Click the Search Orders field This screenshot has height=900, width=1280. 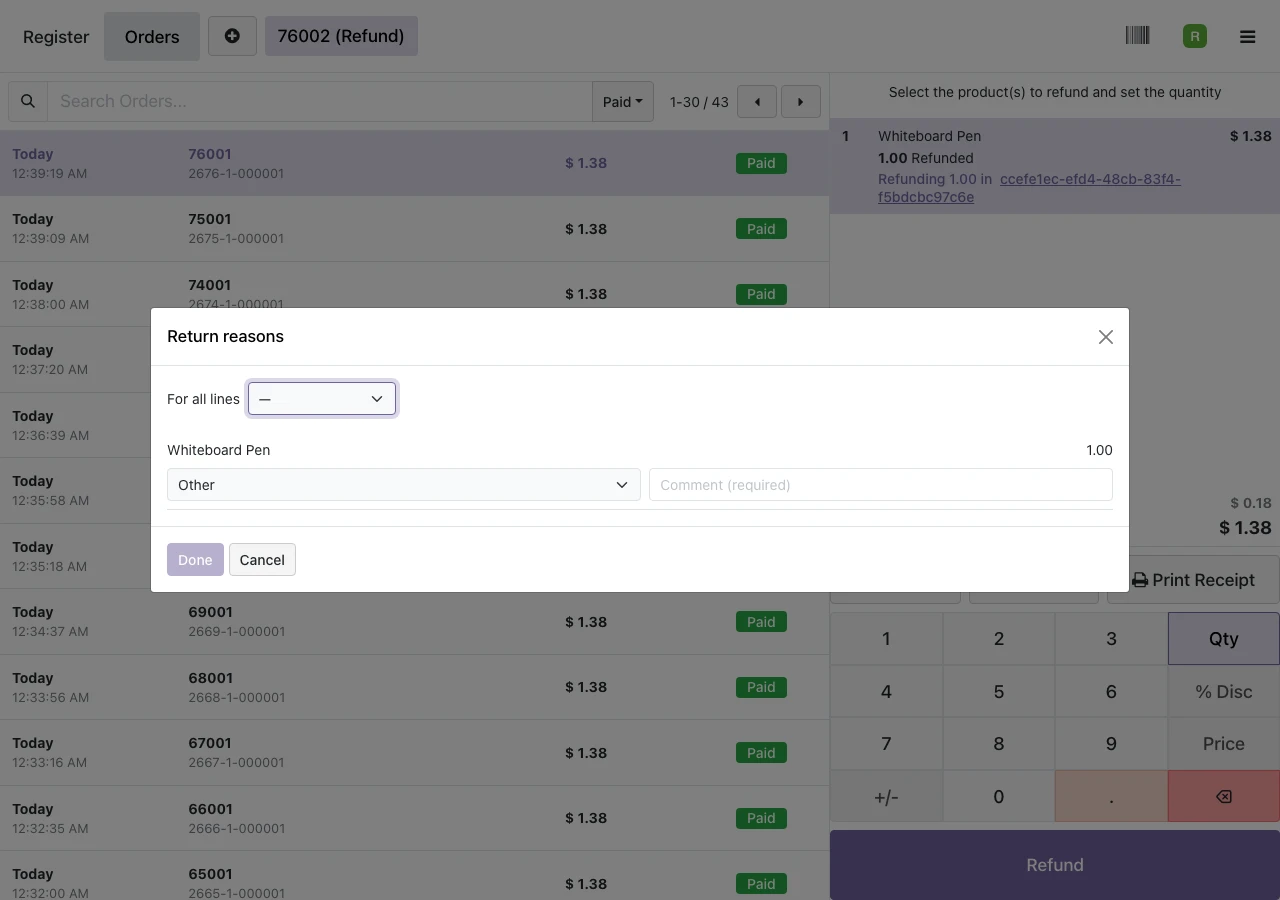click(320, 101)
